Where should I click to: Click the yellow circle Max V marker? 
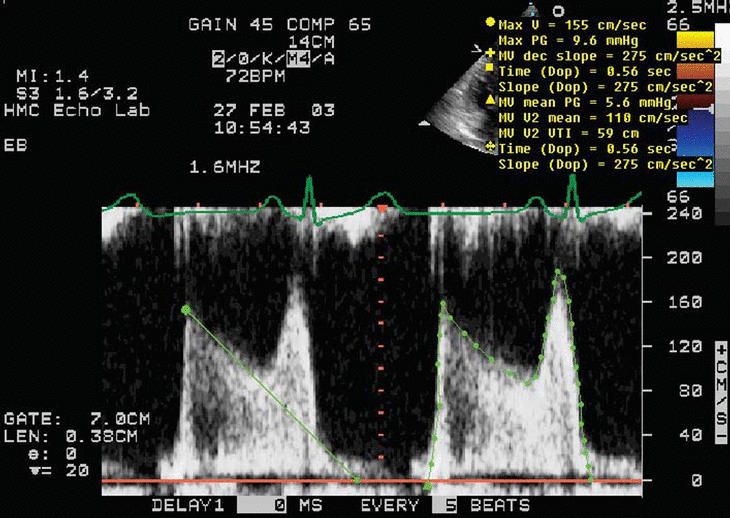click(x=489, y=21)
